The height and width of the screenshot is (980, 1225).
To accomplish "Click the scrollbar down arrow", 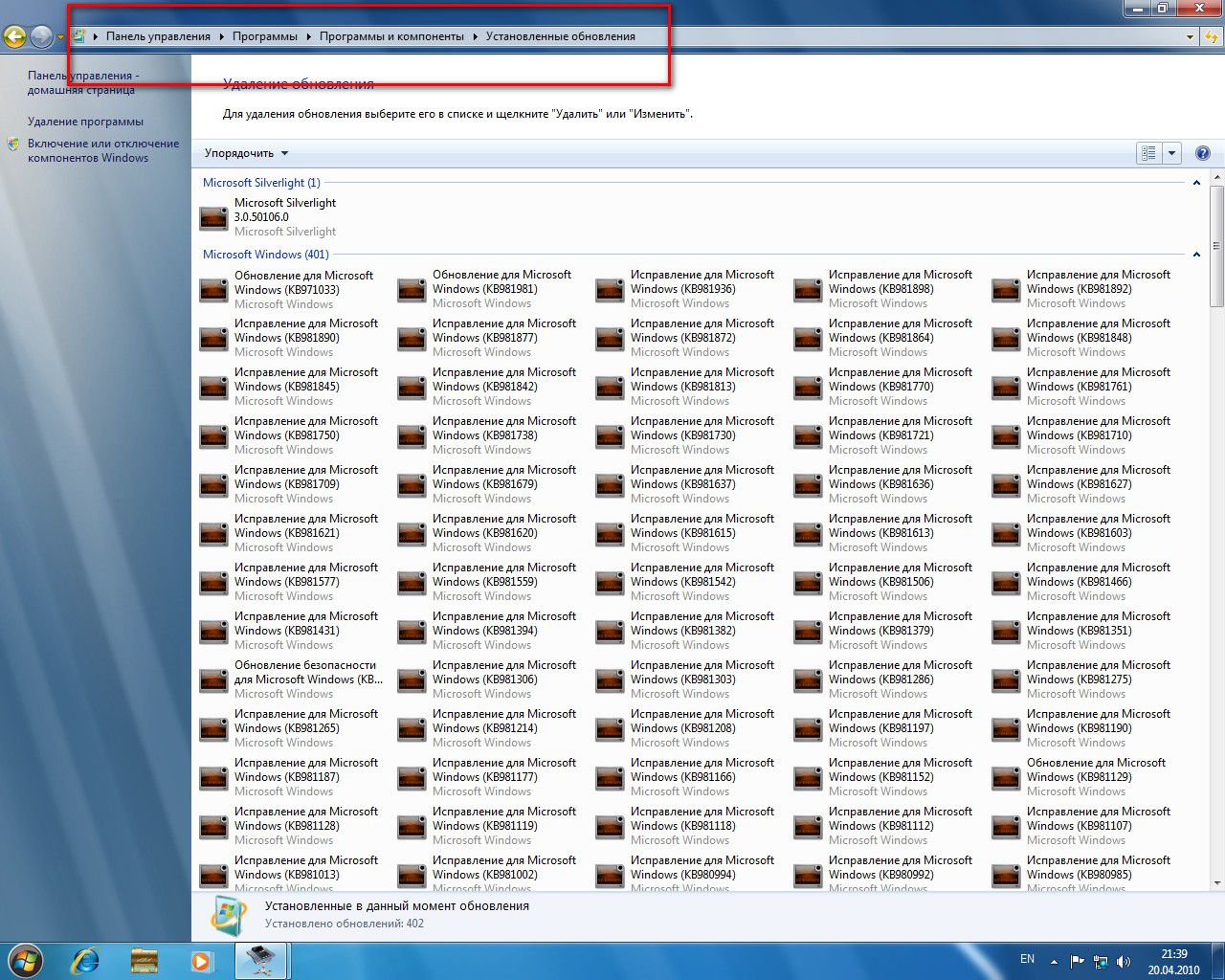I will [1217, 882].
